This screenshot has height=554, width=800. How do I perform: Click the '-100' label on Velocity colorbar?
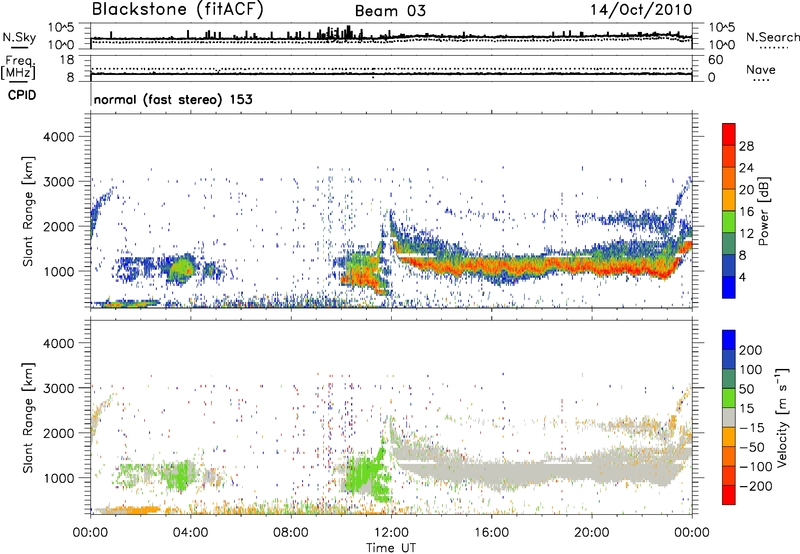756,466
